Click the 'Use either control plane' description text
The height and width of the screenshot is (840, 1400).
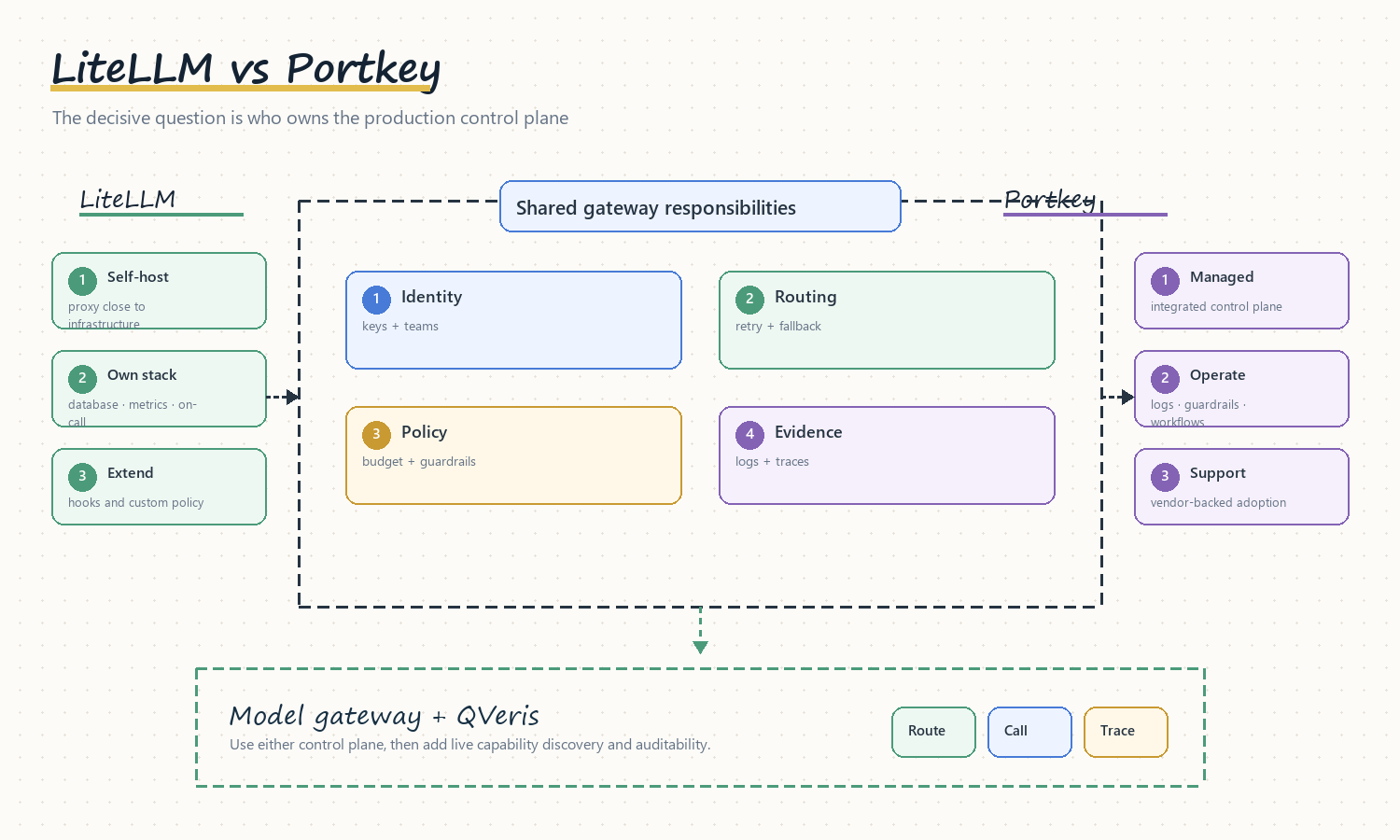(x=470, y=745)
